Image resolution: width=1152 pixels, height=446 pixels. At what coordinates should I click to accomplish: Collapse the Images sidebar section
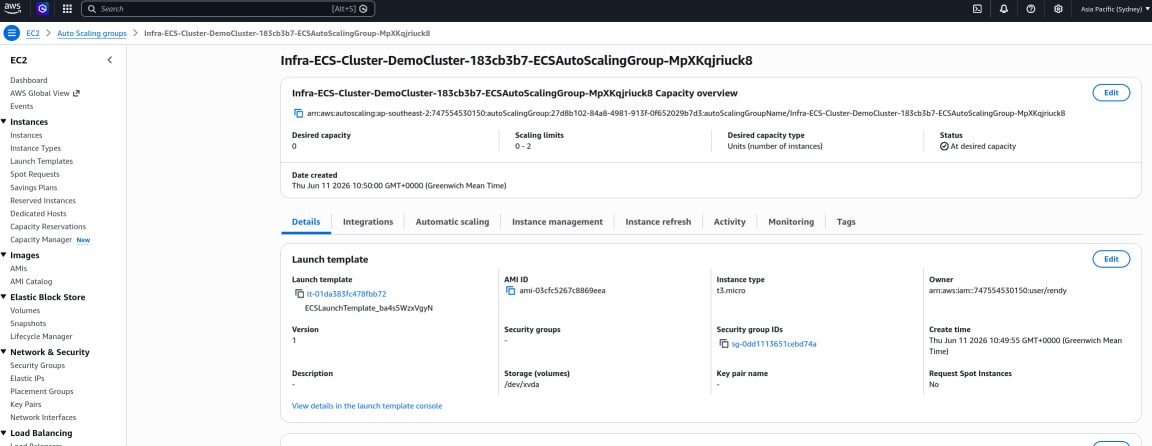[4, 255]
